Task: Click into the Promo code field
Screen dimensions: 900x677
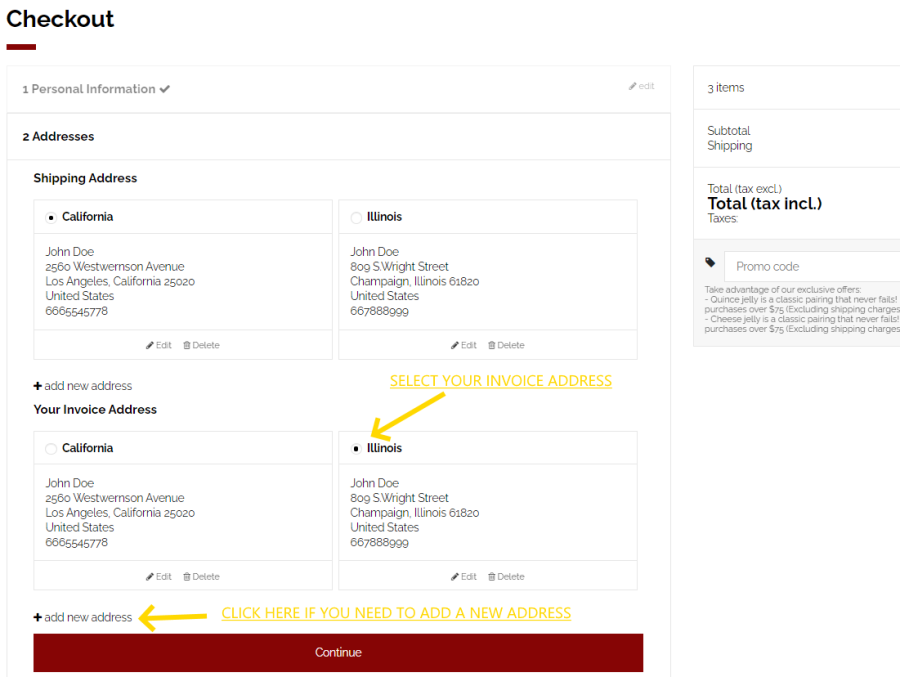Action: point(810,266)
